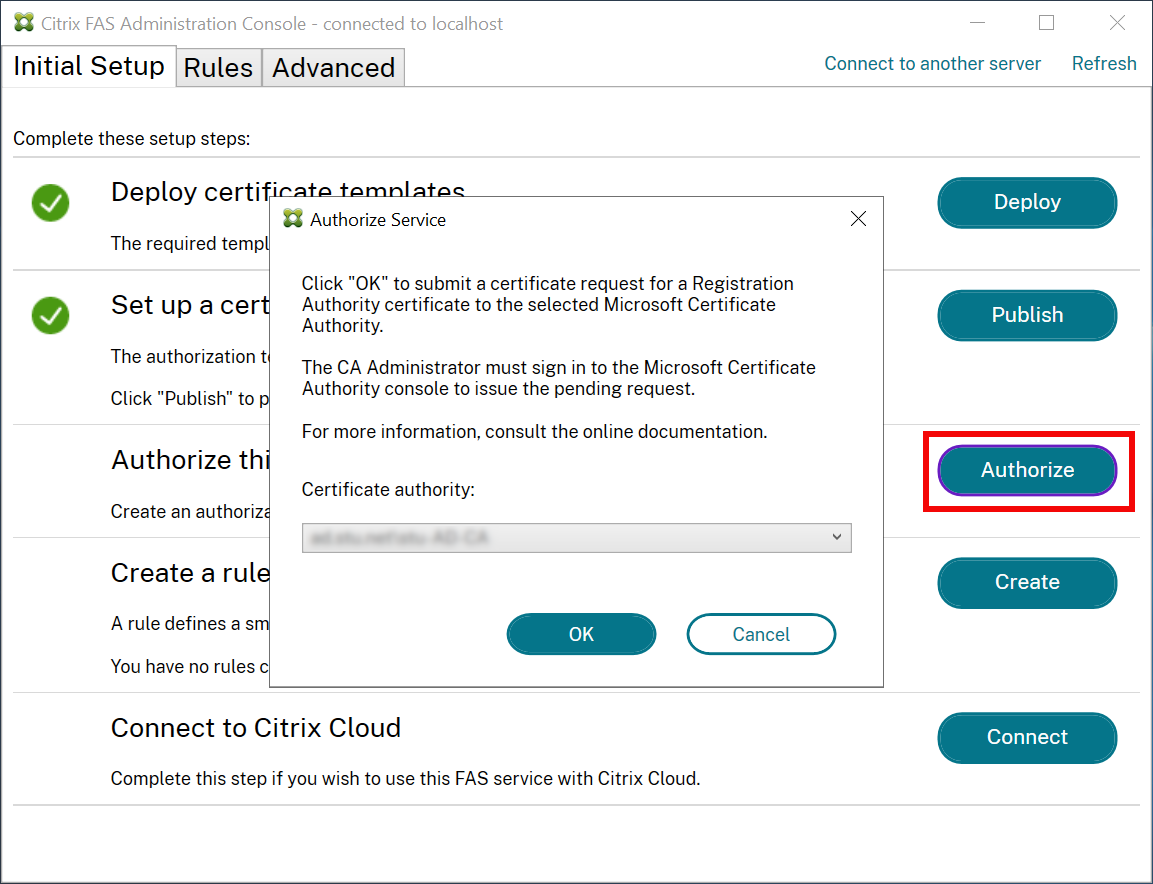This screenshot has width=1153, height=884.
Task: Click the Authorize Service dialog's Citrix icon
Action: pos(293,219)
